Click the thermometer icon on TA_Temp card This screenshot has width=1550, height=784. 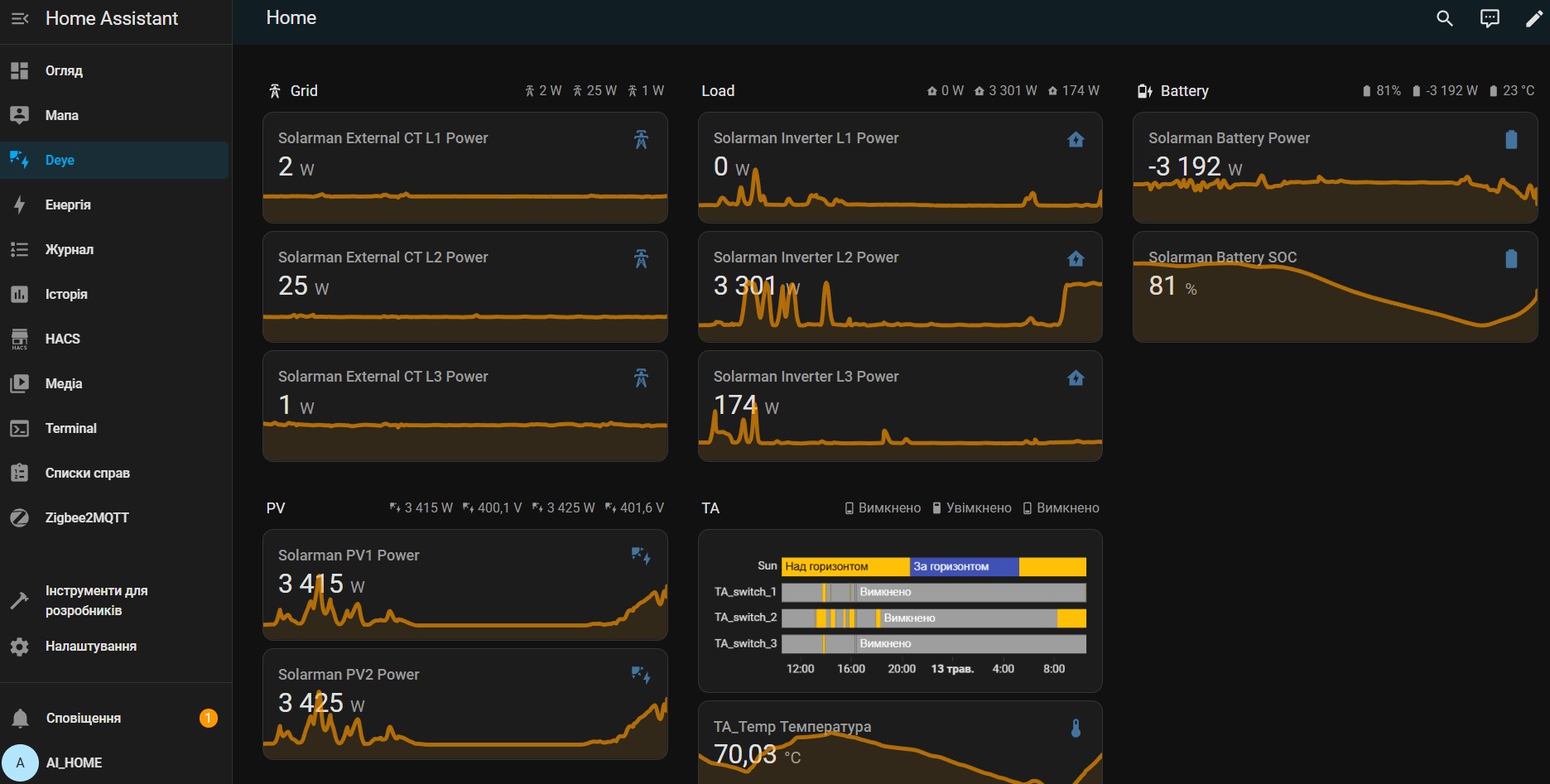click(x=1076, y=729)
